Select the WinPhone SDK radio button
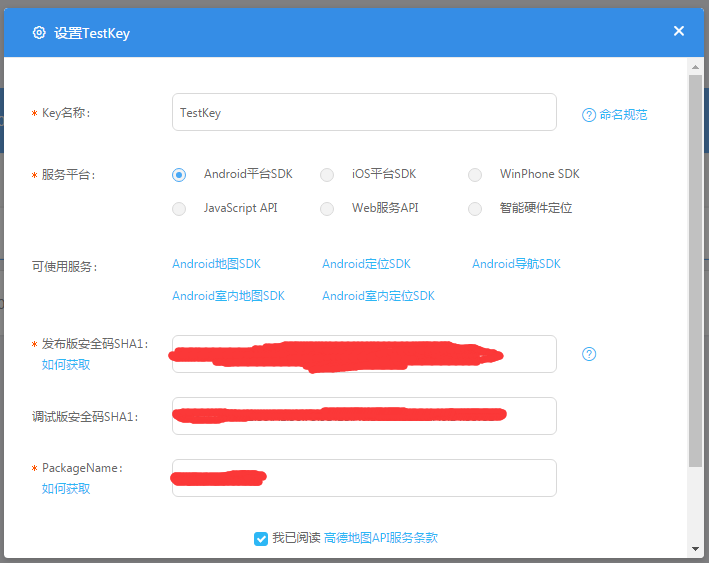 475,175
